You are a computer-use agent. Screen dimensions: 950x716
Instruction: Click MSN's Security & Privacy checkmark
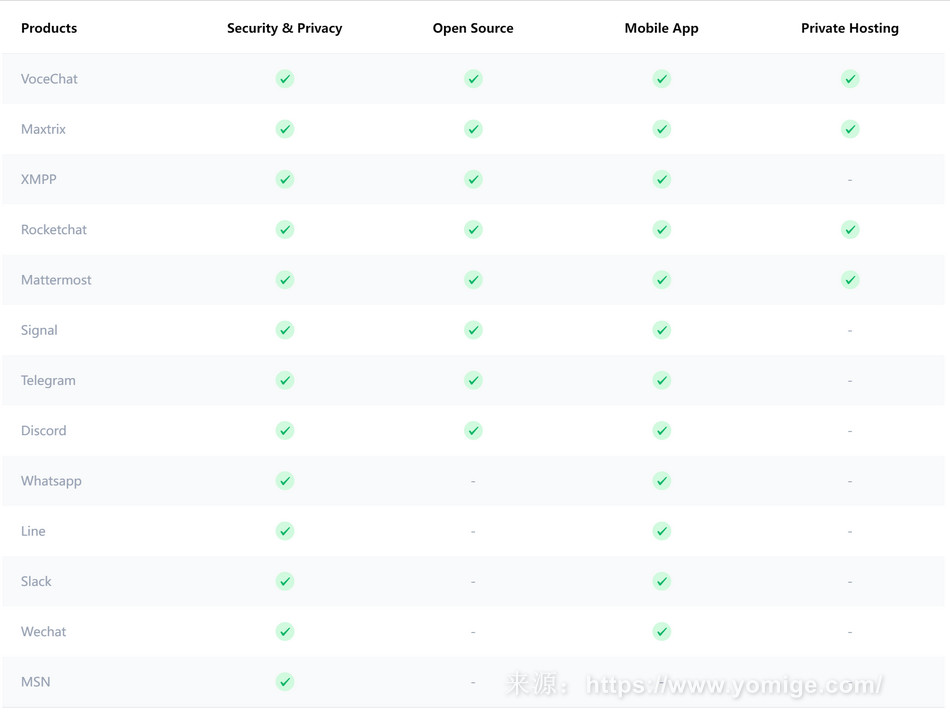point(285,682)
